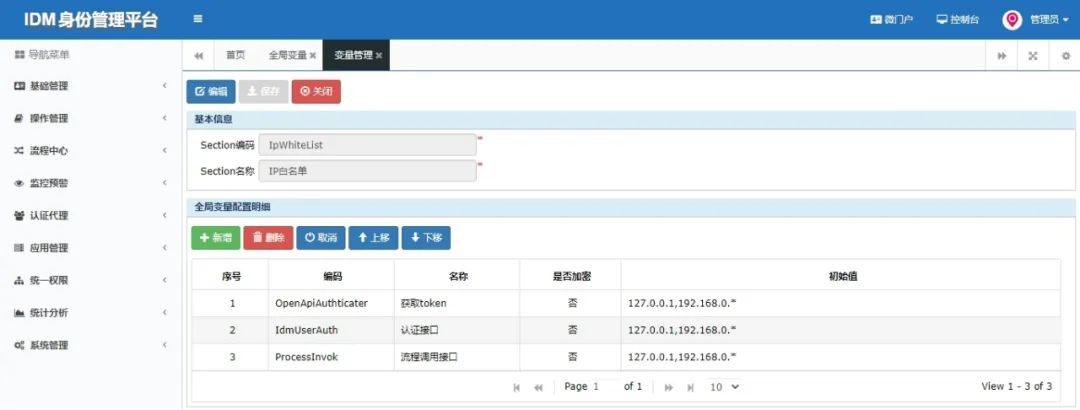Switch to the 首页 tab

(236, 55)
